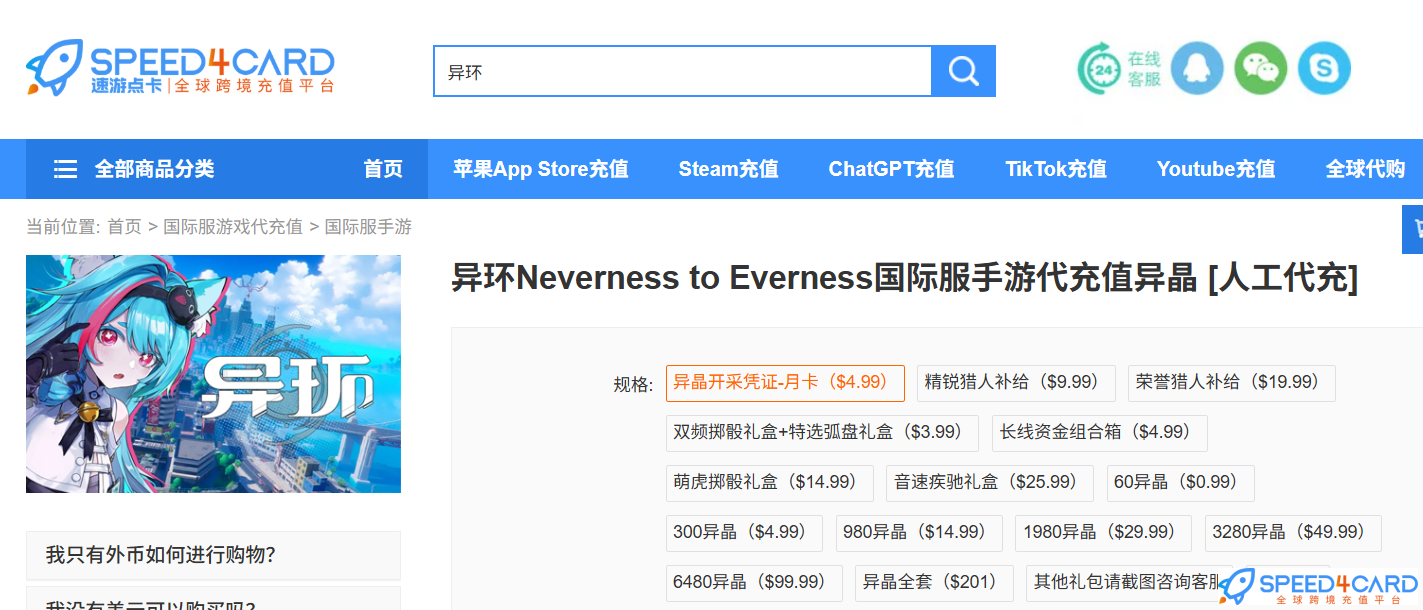
Task: Select the 其他礼包请截图咨询客服 option
Action: (1121, 582)
